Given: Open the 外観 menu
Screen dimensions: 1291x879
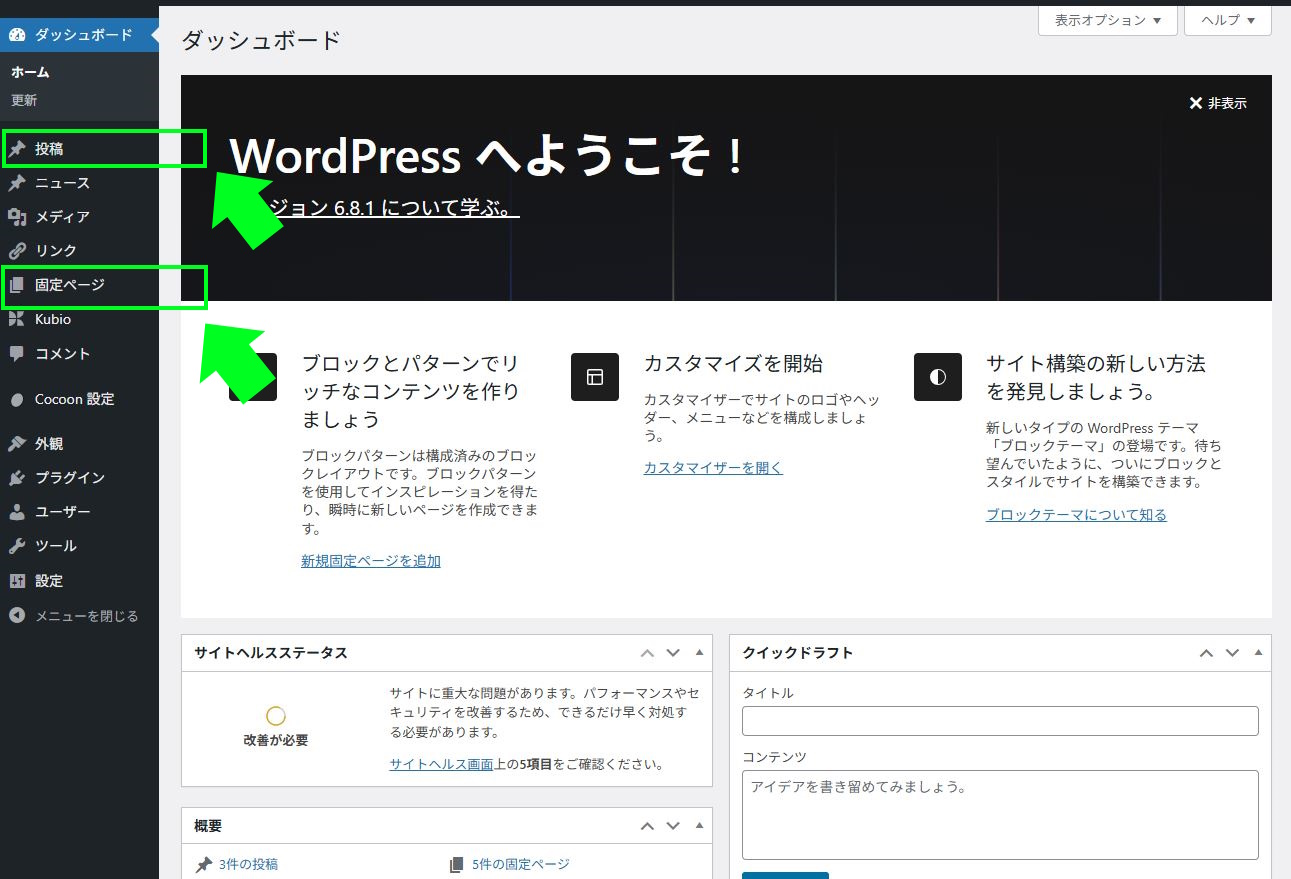Looking at the screenshot, I should point(79,443).
